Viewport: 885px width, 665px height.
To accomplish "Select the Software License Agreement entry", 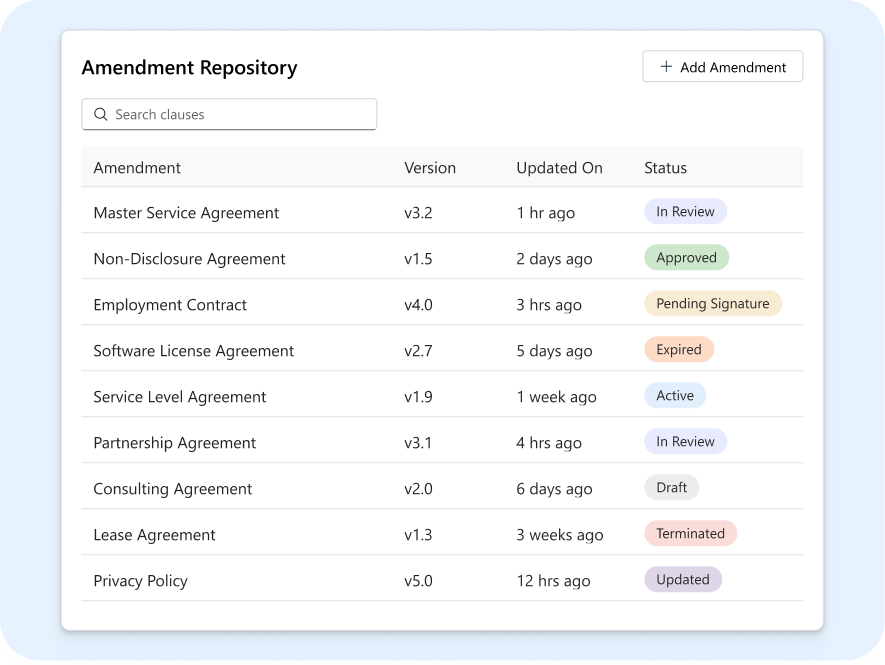I will point(442,348).
